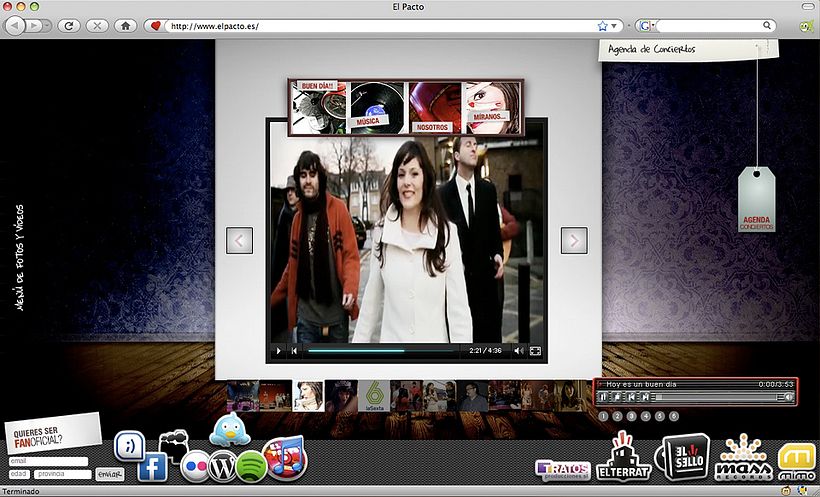Submit the fan form with Enviar
Image resolution: width=820 pixels, height=497 pixels.
(110, 475)
